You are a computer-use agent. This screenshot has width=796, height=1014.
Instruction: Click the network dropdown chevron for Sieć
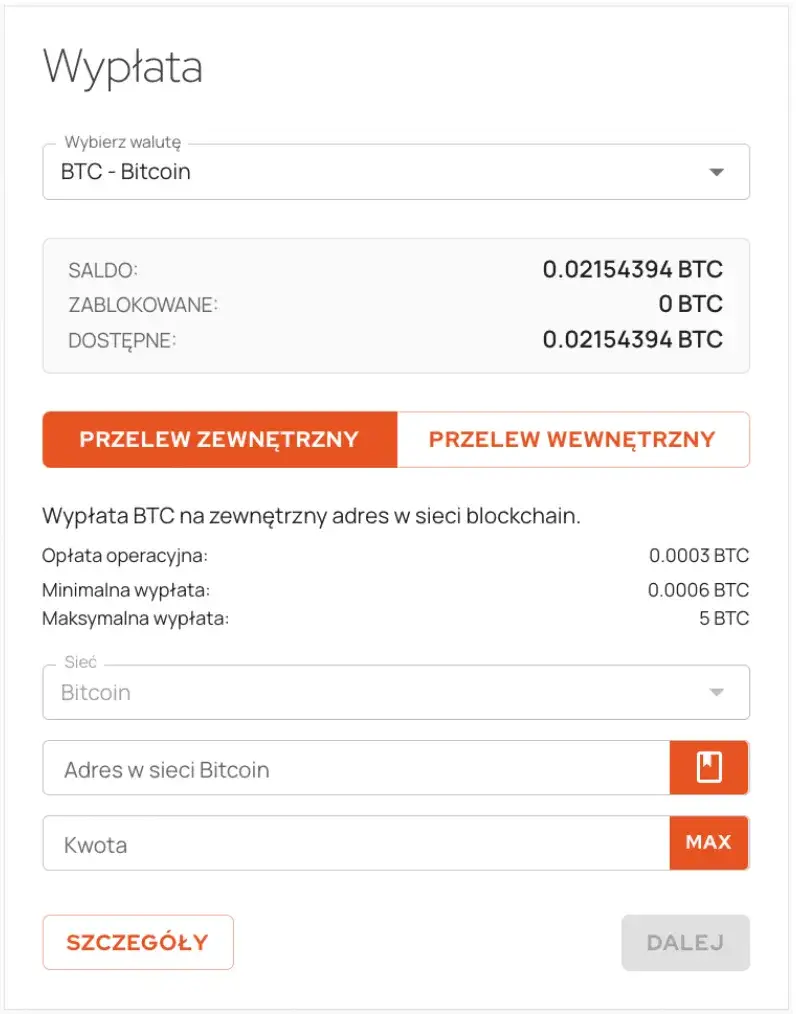717,691
